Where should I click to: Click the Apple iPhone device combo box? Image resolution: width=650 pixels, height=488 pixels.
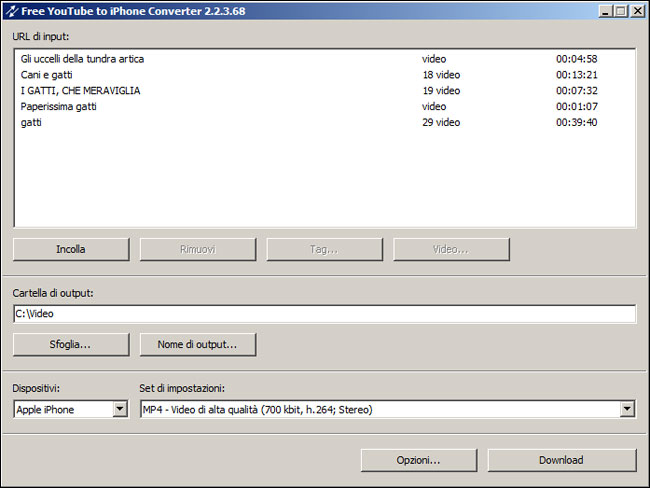tap(62, 409)
